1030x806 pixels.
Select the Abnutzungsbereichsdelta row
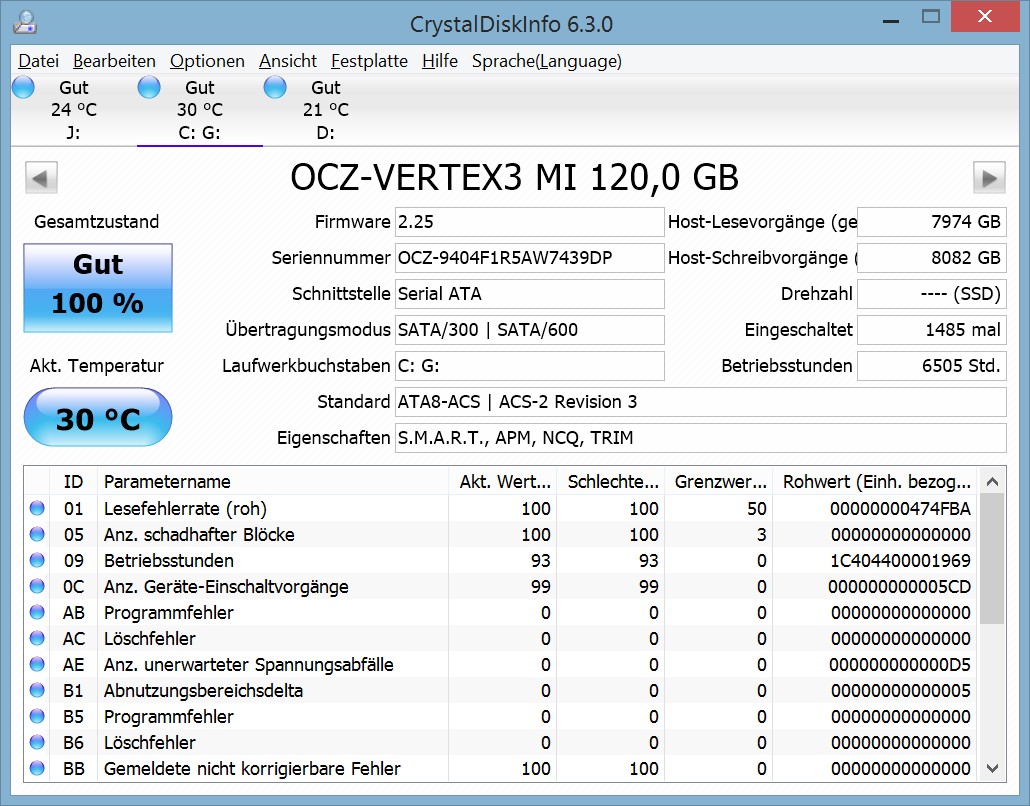tap(501, 690)
